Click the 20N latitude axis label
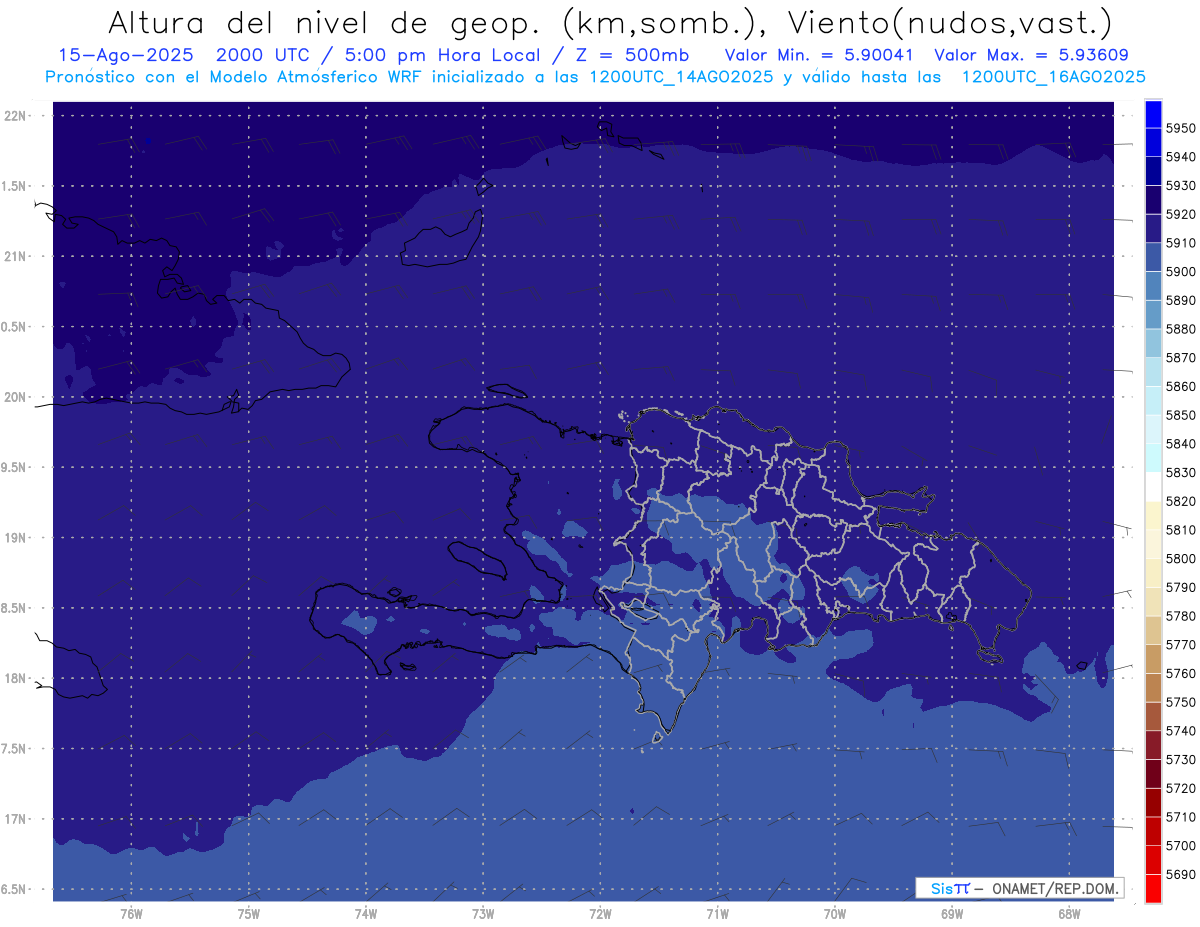The image size is (1200, 927). pos(17,397)
